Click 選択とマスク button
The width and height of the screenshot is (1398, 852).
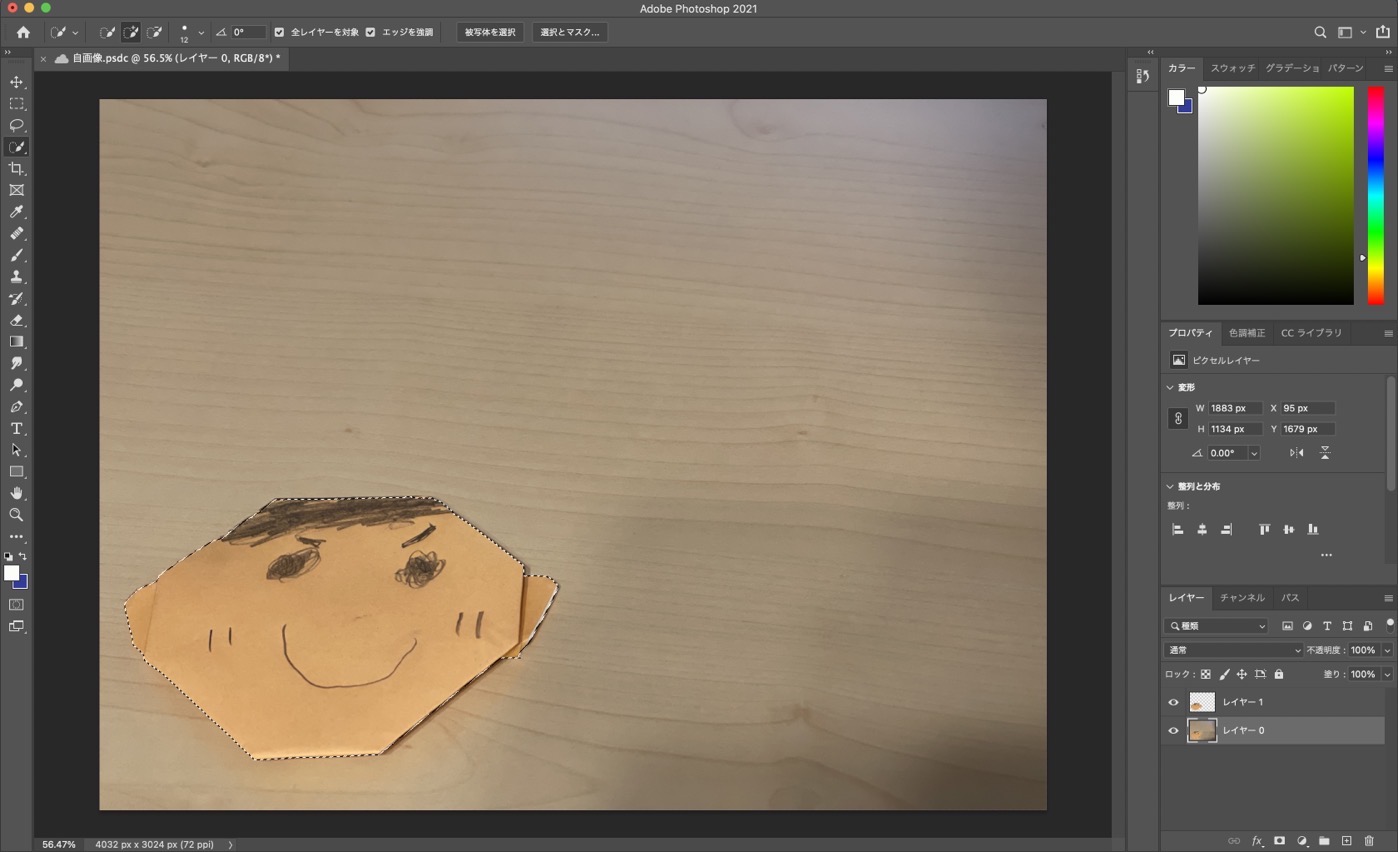pyautogui.click(x=570, y=32)
